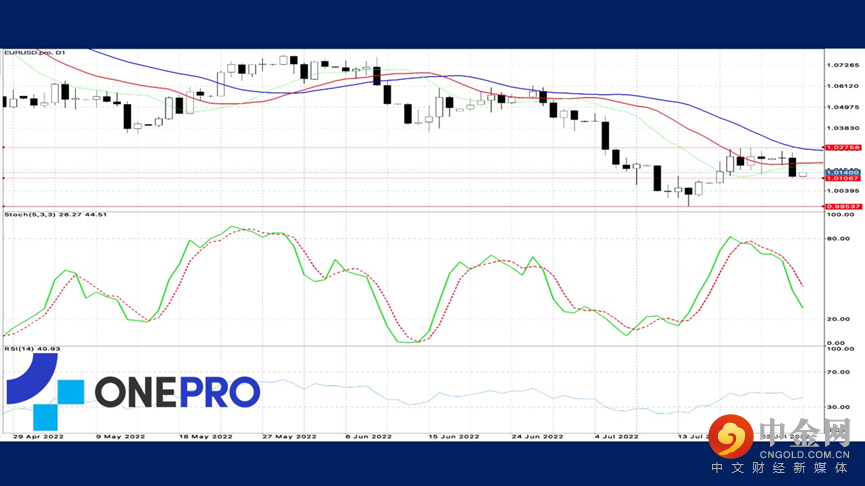
Task: Click the 6 Jun 2022 date label
Action: click(x=369, y=436)
